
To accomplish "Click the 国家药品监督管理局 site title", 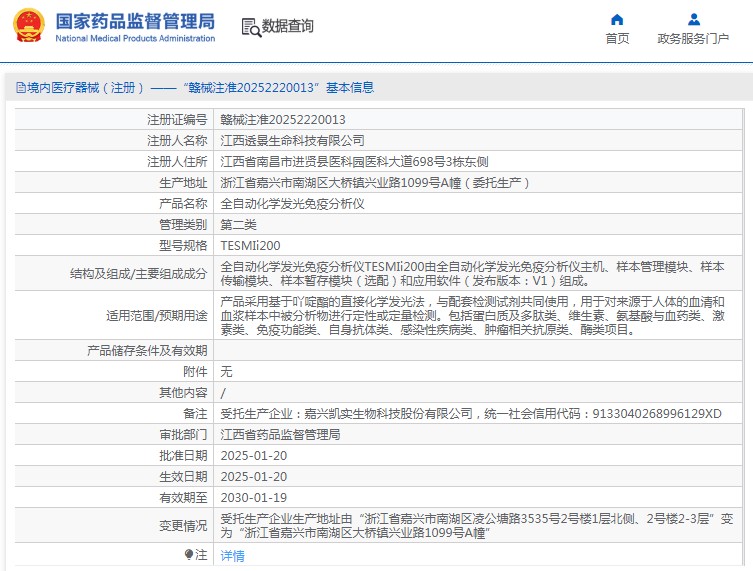I will (x=134, y=21).
